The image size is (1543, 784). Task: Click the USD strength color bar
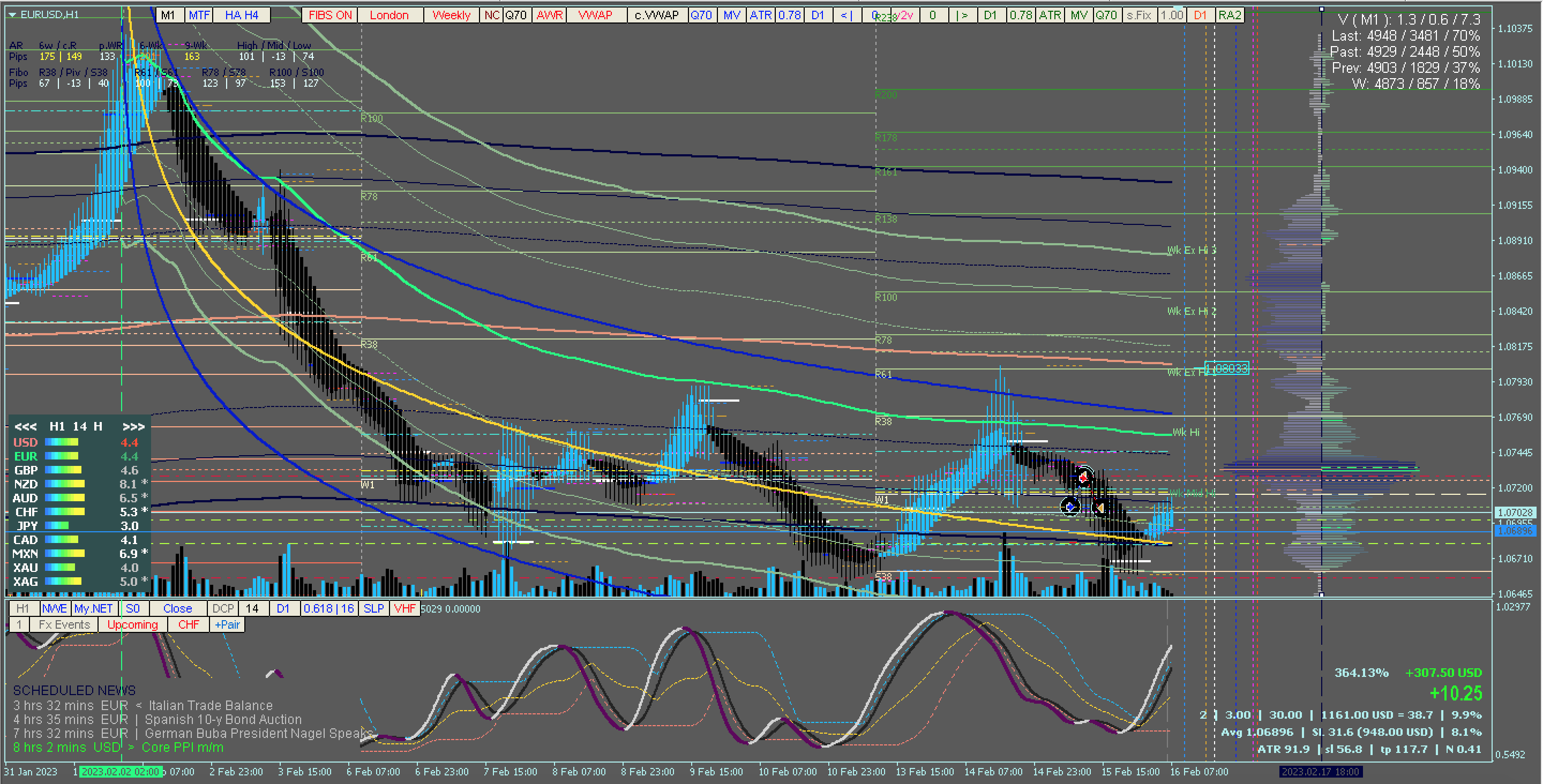click(62, 442)
